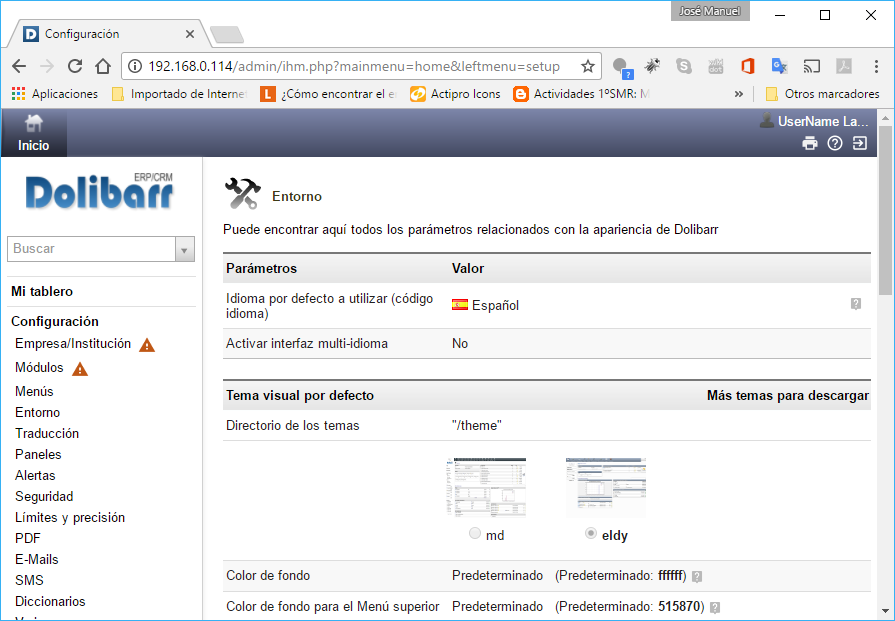Click the Office extension icon
895x621 pixels.
(x=747, y=67)
